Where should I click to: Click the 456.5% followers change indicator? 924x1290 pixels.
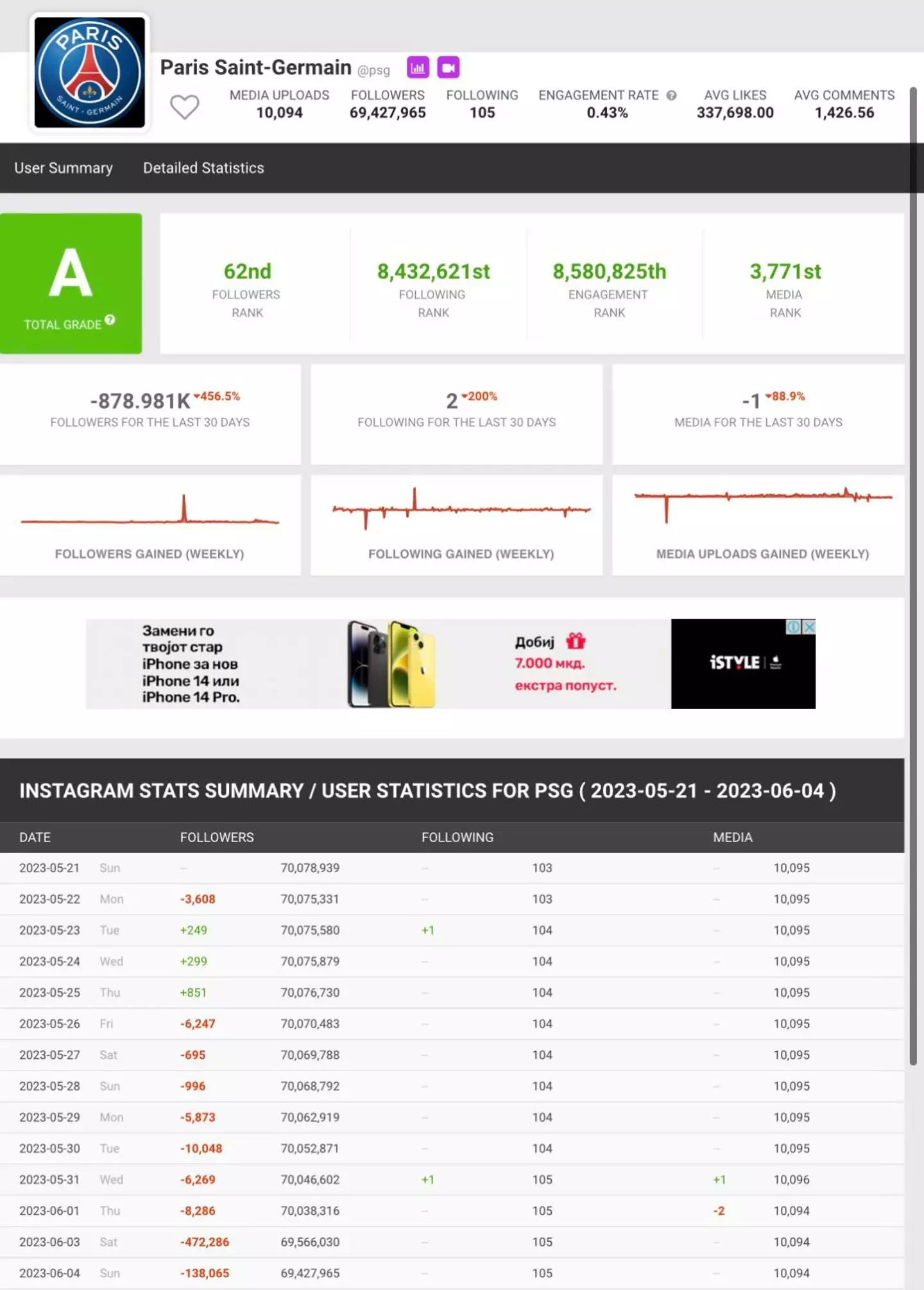217,397
